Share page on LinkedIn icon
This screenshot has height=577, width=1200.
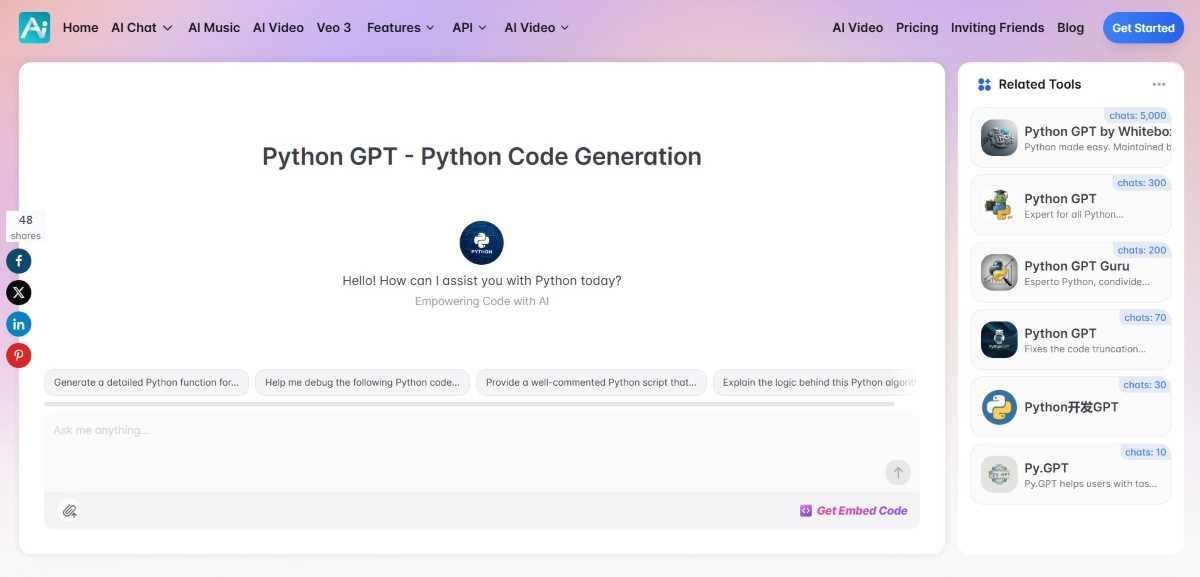[x=19, y=324]
